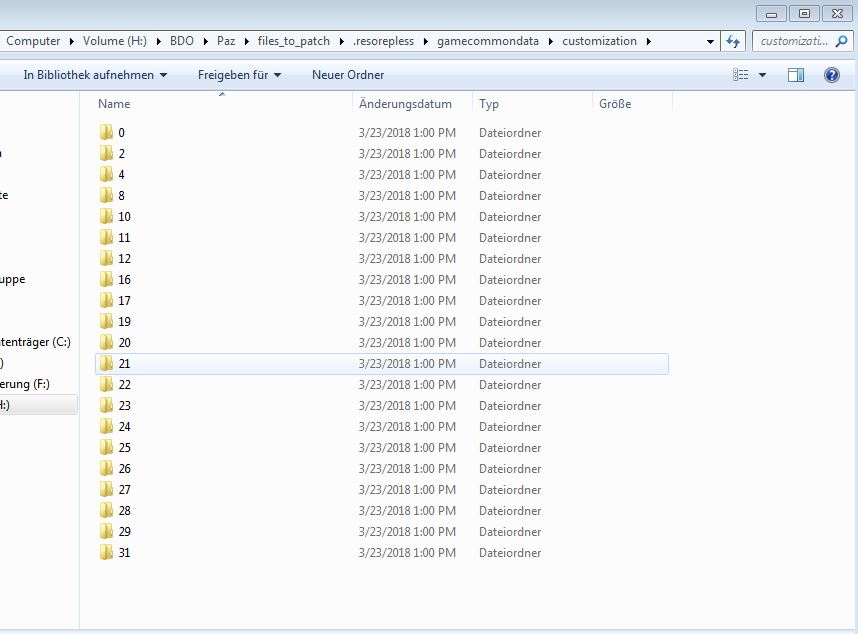Open 'In Bibliothek aufnehmen' dropdown
This screenshot has height=634, width=858.
click(x=95, y=75)
